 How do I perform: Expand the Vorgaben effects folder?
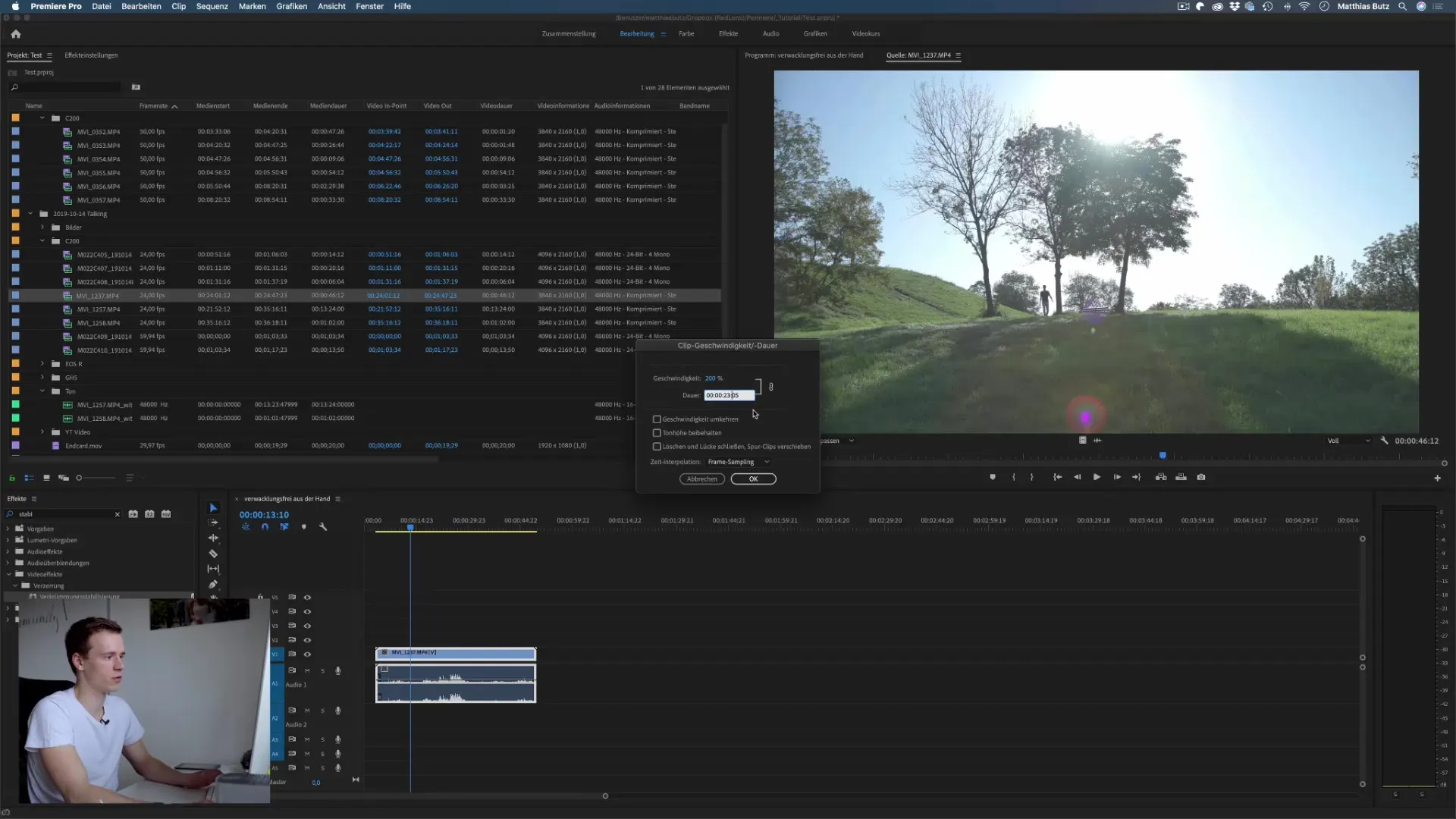[8, 529]
